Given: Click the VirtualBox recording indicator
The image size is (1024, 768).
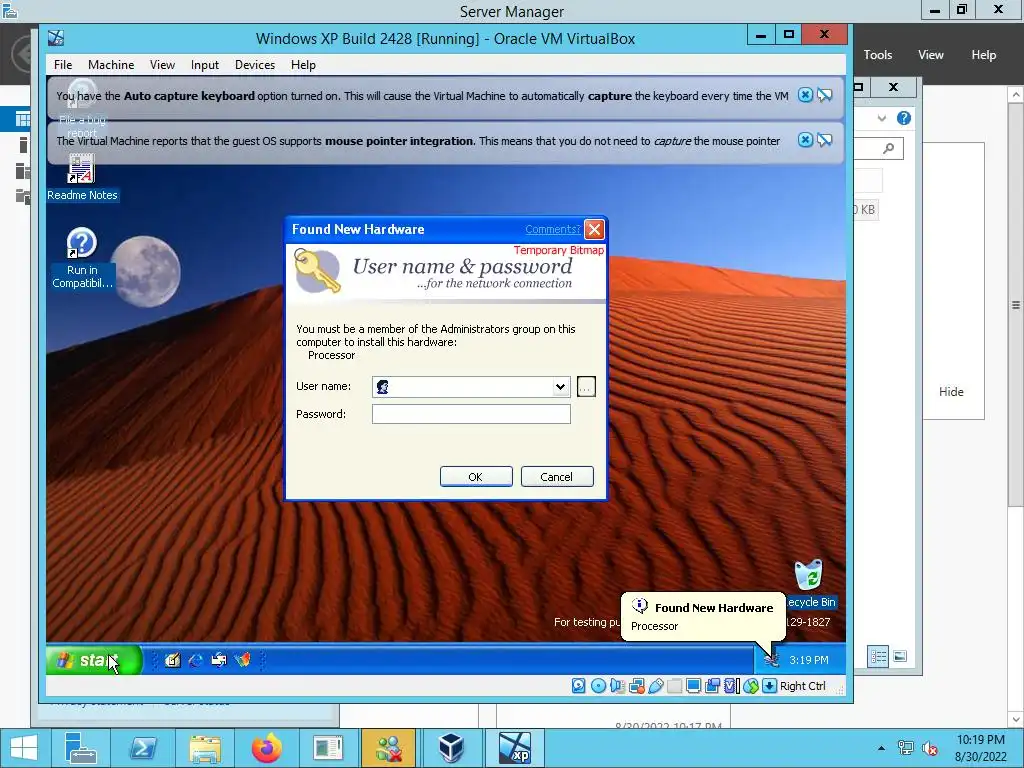Looking at the screenshot, I should coord(712,686).
